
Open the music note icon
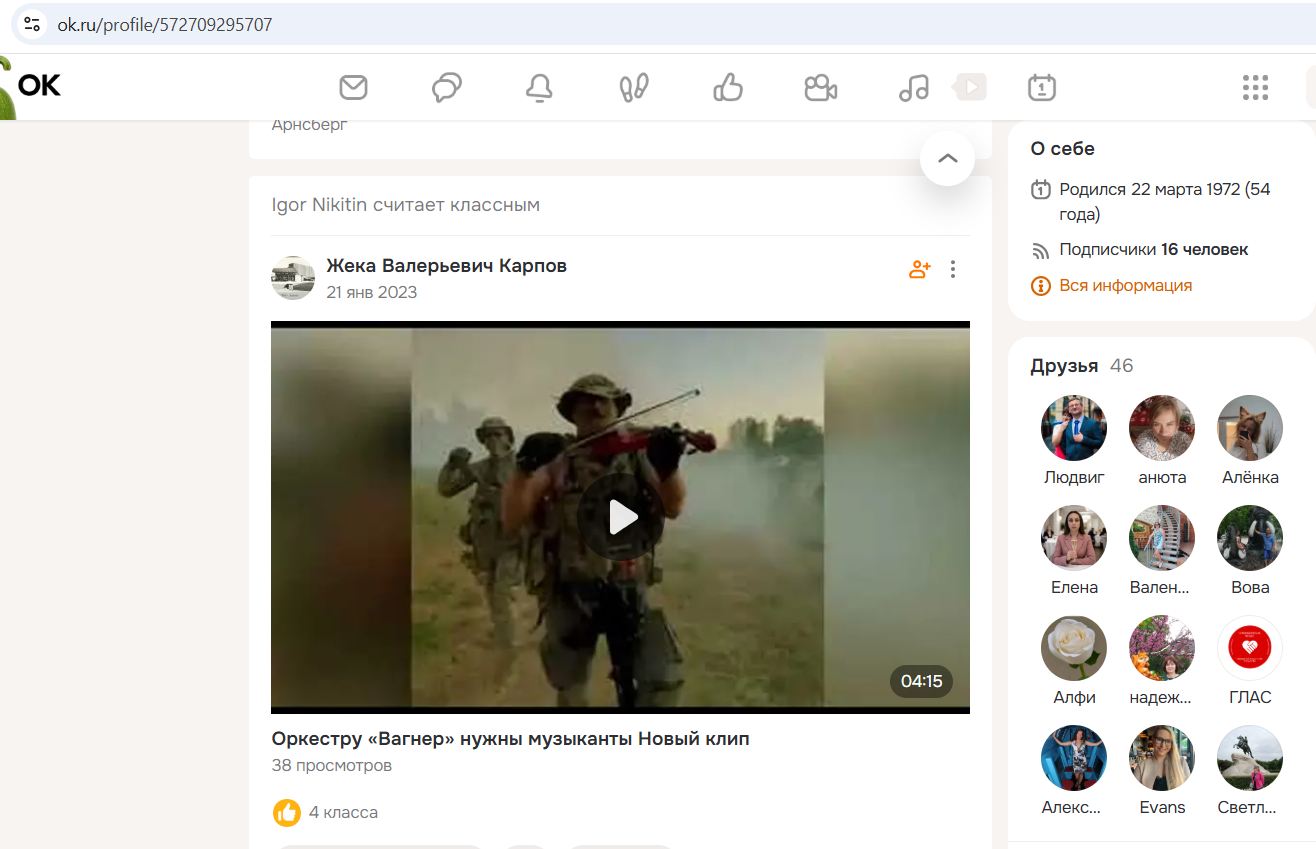point(913,88)
